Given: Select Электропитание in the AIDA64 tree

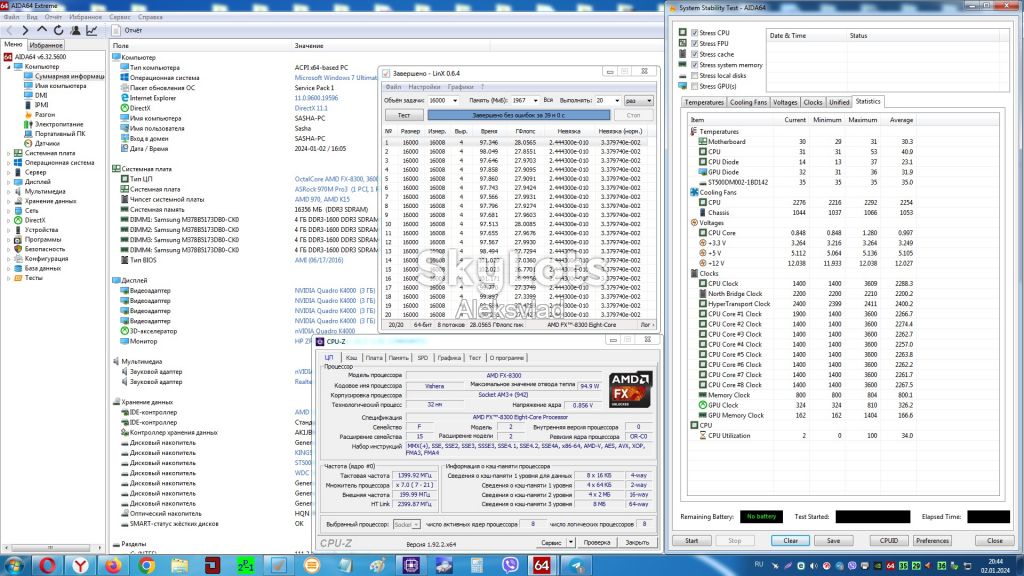Looking at the screenshot, I should click(59, 124).
